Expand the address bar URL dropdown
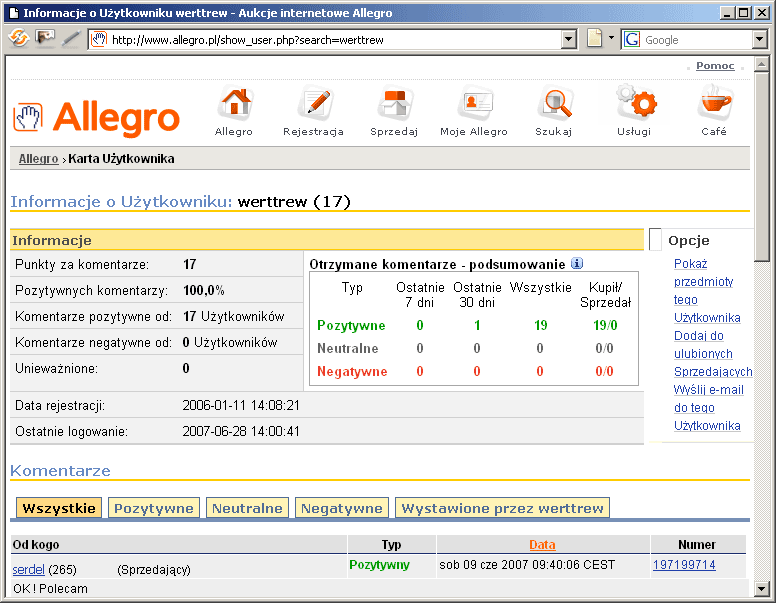This screenshot has height=603, width=776. 569,39
